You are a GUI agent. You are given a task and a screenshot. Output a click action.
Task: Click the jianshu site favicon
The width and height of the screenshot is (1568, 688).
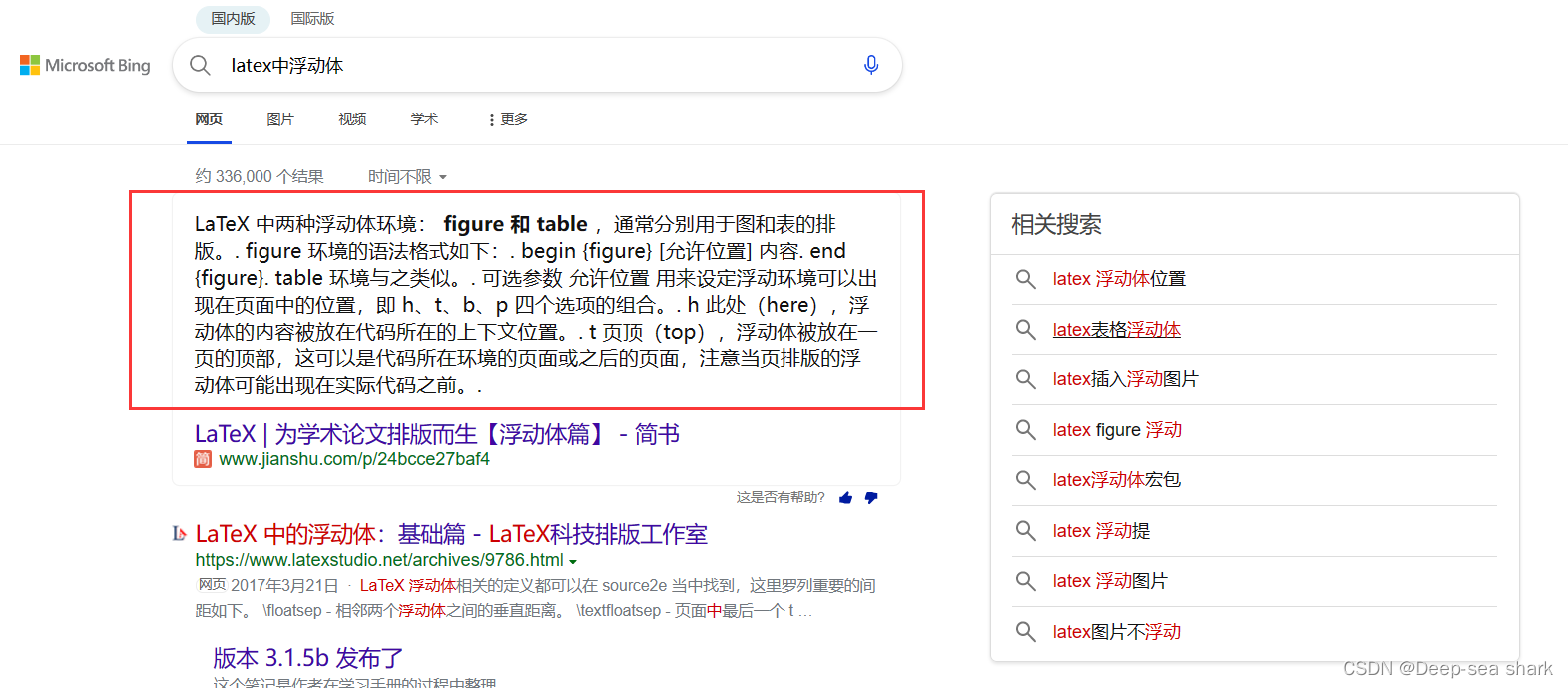tap(203, 459)
